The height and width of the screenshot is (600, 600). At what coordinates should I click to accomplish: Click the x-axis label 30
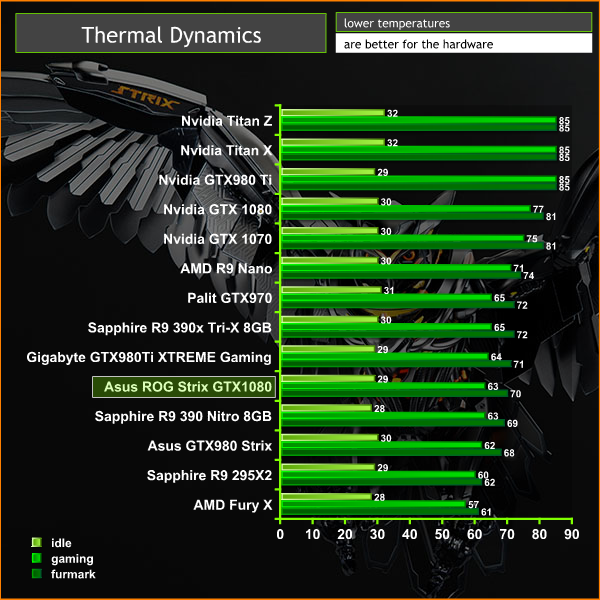[x=377, y=534]
